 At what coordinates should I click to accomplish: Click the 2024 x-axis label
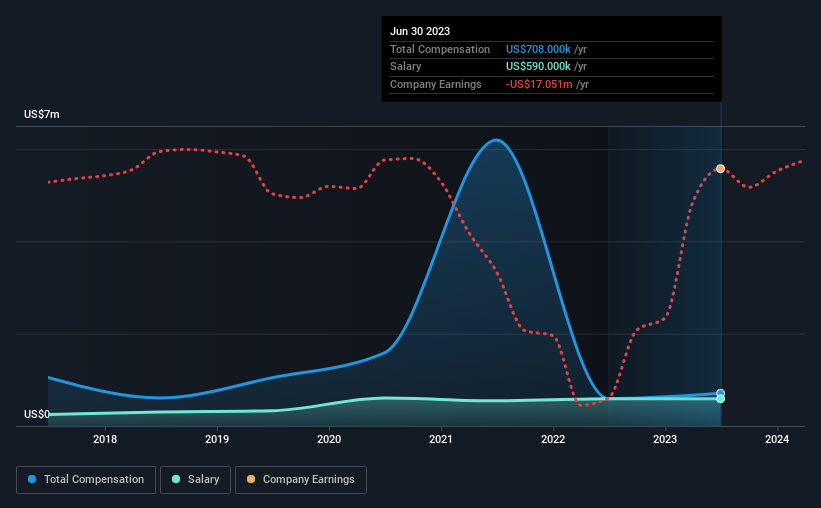tap(777, 439)
